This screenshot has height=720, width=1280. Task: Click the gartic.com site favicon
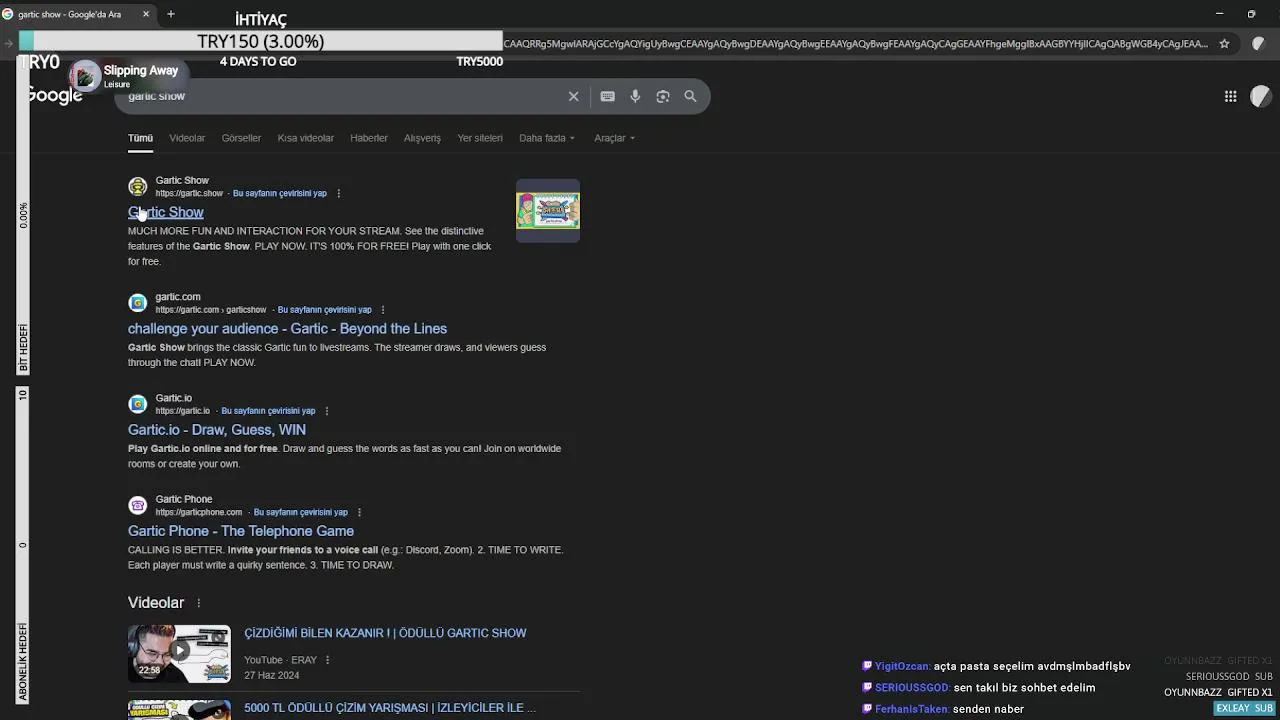pyautogui.click(x=138, y=303)
